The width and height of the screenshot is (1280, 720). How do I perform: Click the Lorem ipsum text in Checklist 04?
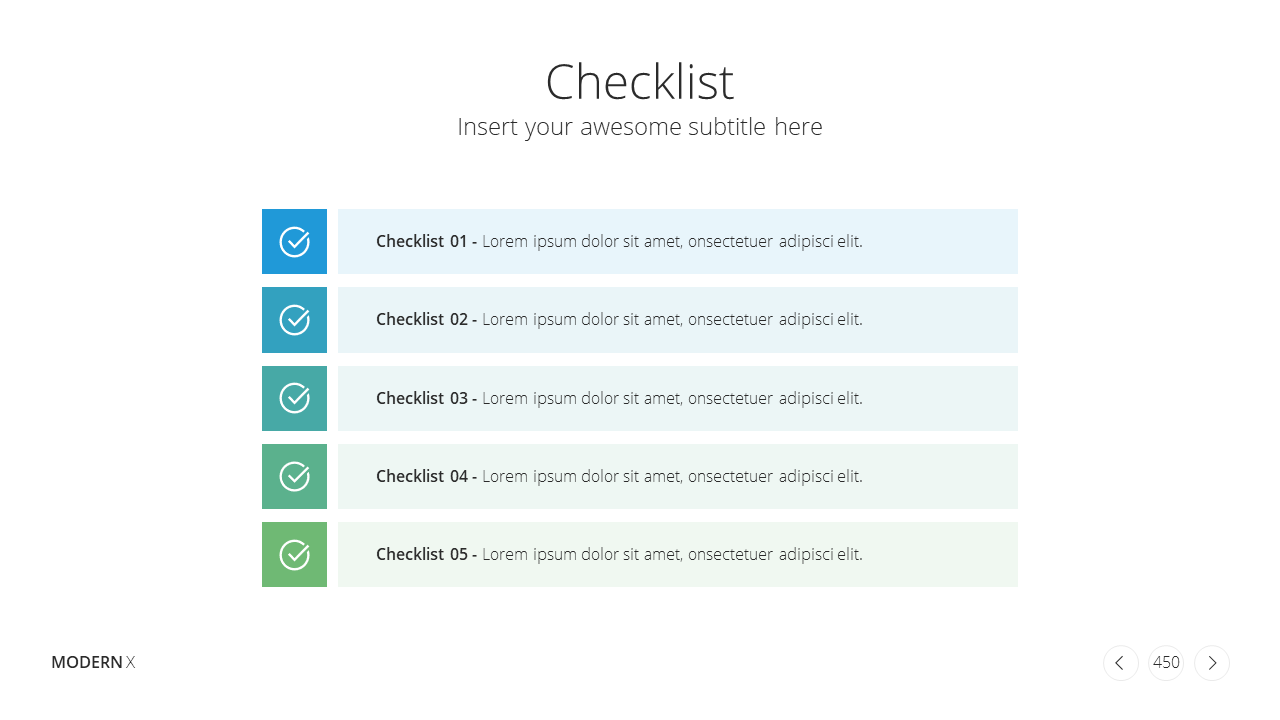(x=672, y=476)
